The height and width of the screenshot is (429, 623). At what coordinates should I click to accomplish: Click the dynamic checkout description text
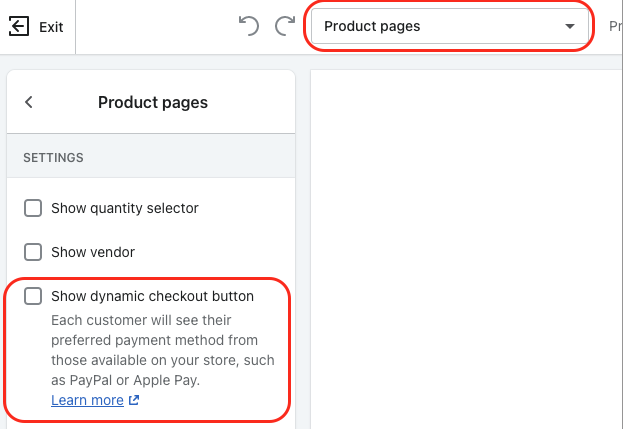[162, 350]
